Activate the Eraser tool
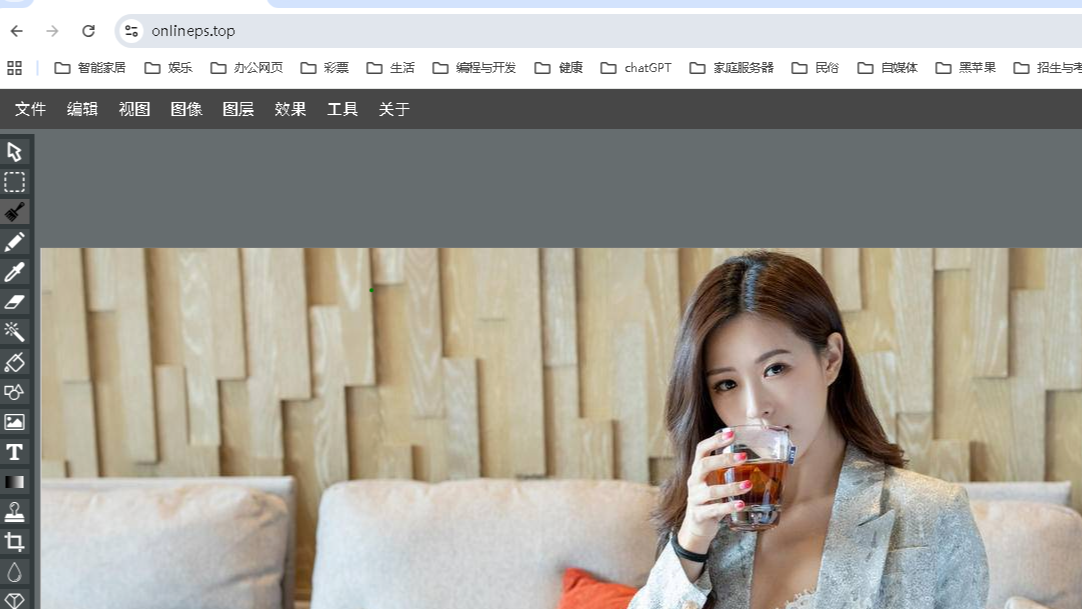1082x609 pixels. [14, 302]
